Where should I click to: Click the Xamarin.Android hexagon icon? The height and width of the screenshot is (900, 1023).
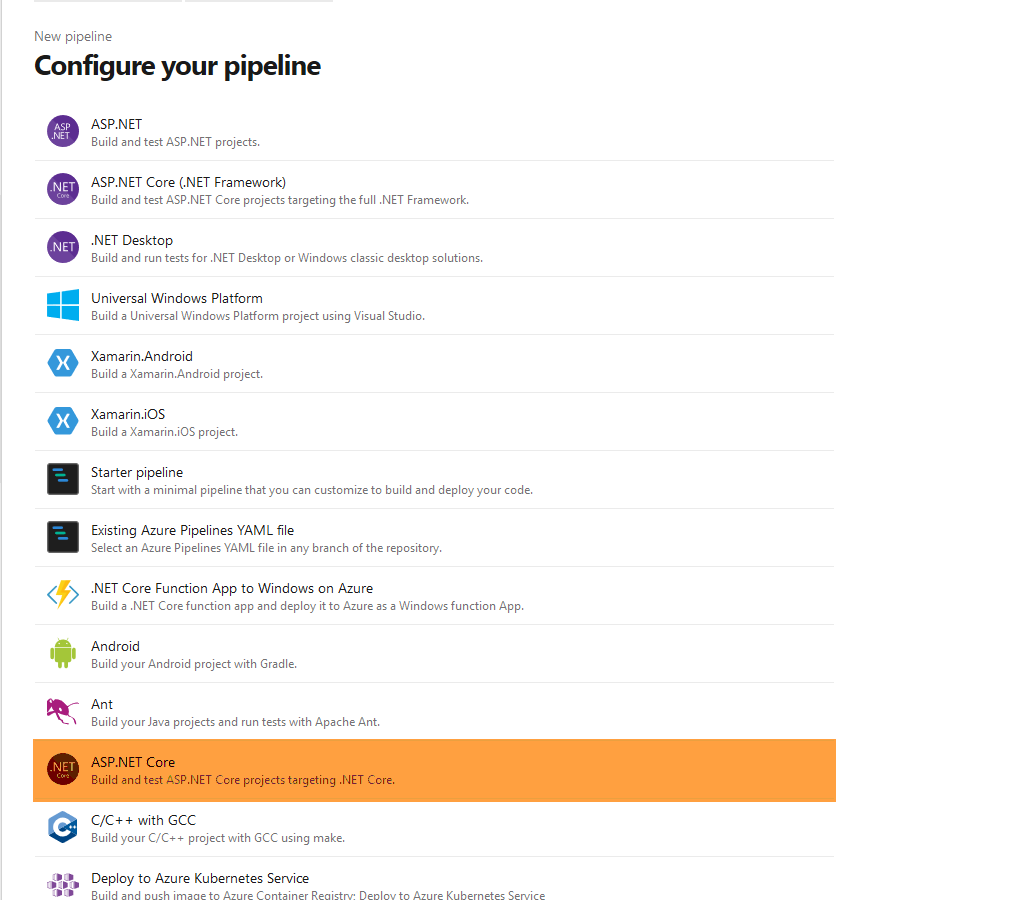(63, 363)
